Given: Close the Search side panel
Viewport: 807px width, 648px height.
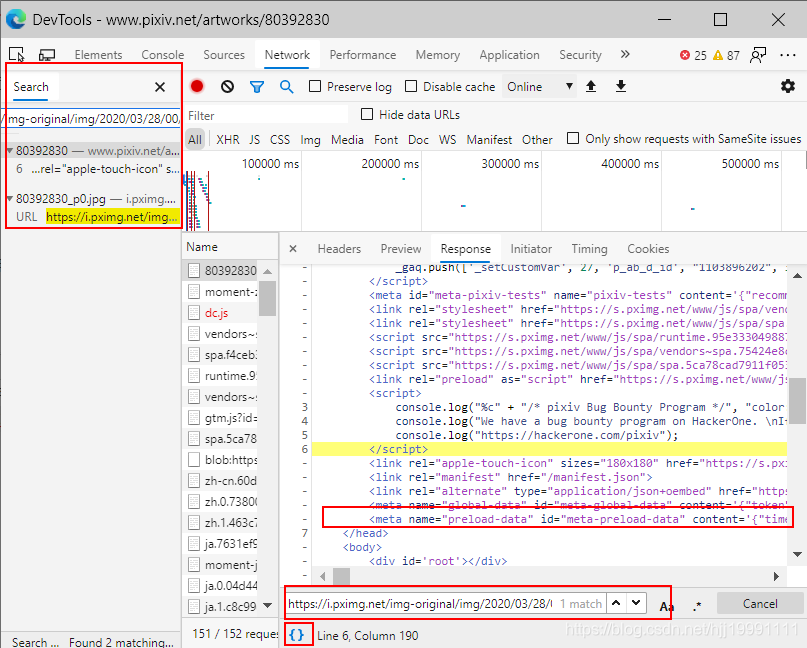Looking at the screenshot, I should coord(160,88).
